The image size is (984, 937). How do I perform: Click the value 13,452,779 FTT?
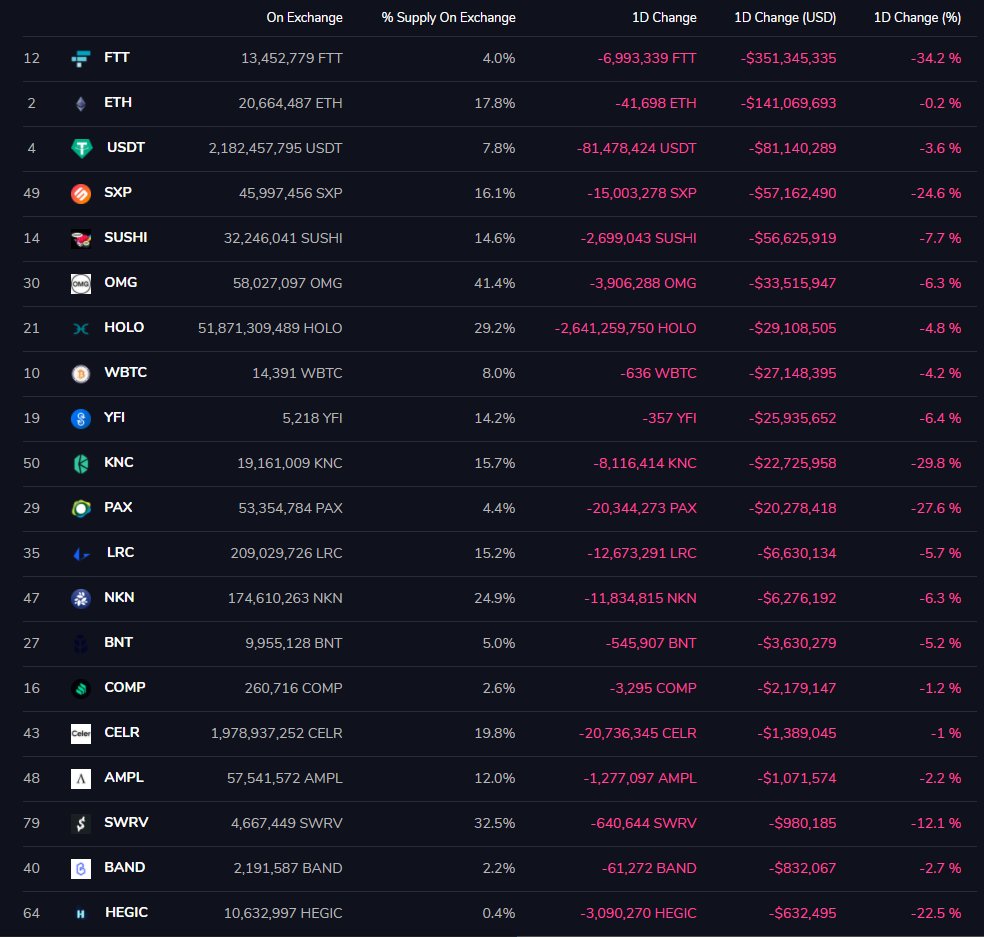(x=292, y=58)
